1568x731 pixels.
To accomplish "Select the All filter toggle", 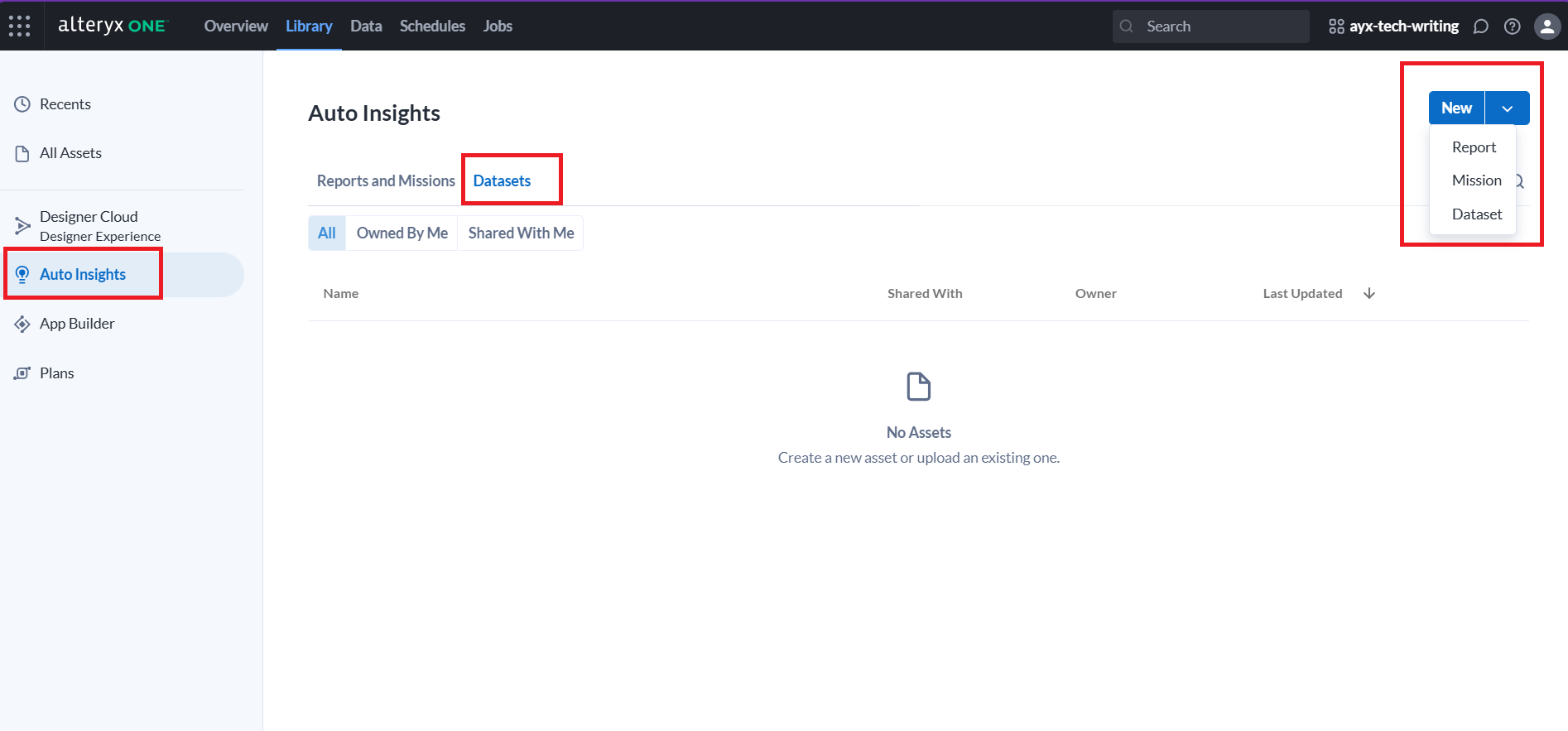I will click(327, 233).
